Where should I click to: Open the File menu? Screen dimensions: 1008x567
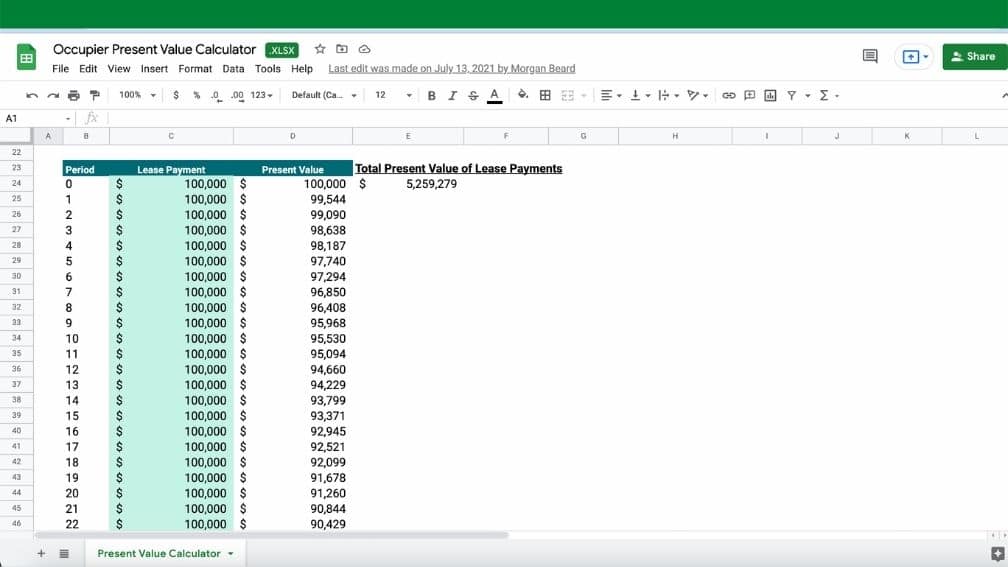tap(60, 69)
